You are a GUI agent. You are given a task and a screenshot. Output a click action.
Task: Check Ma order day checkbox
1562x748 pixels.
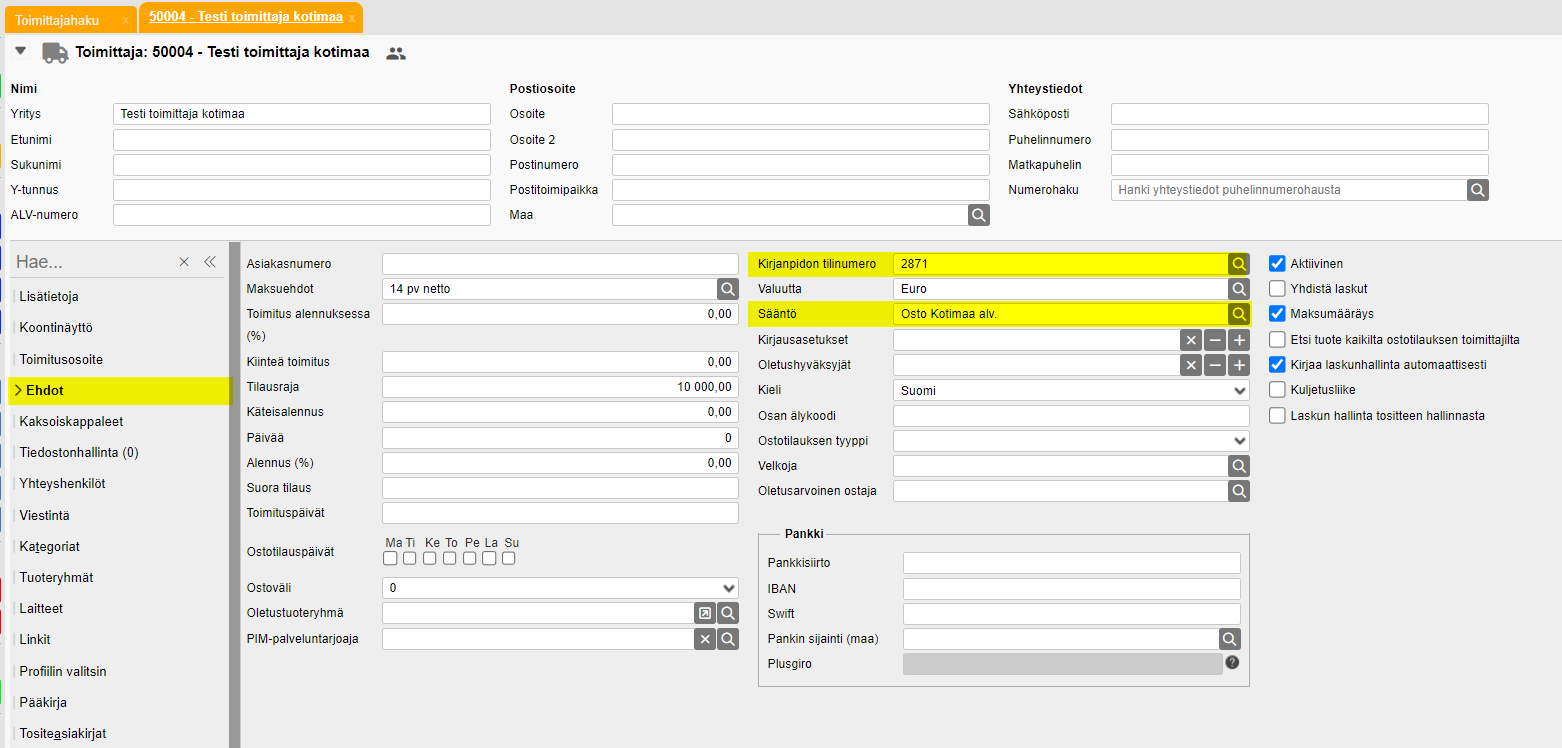point(390,558)
